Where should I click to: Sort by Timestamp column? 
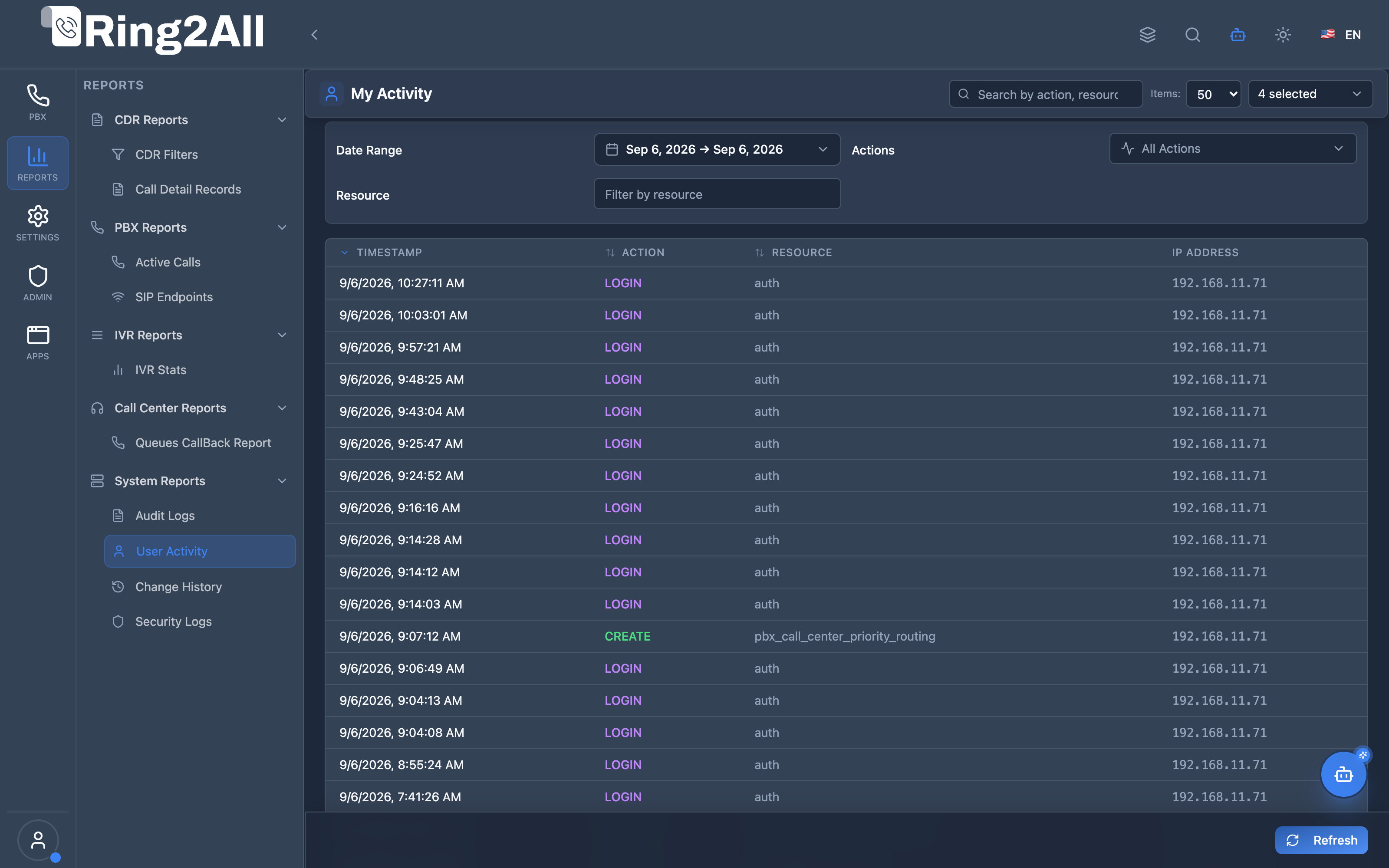[x=382, y=253]
